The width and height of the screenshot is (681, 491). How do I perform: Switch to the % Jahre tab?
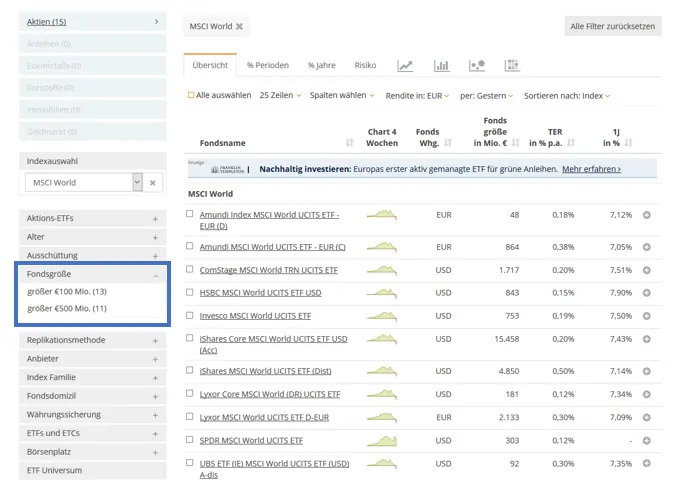[x=321, y=65]
